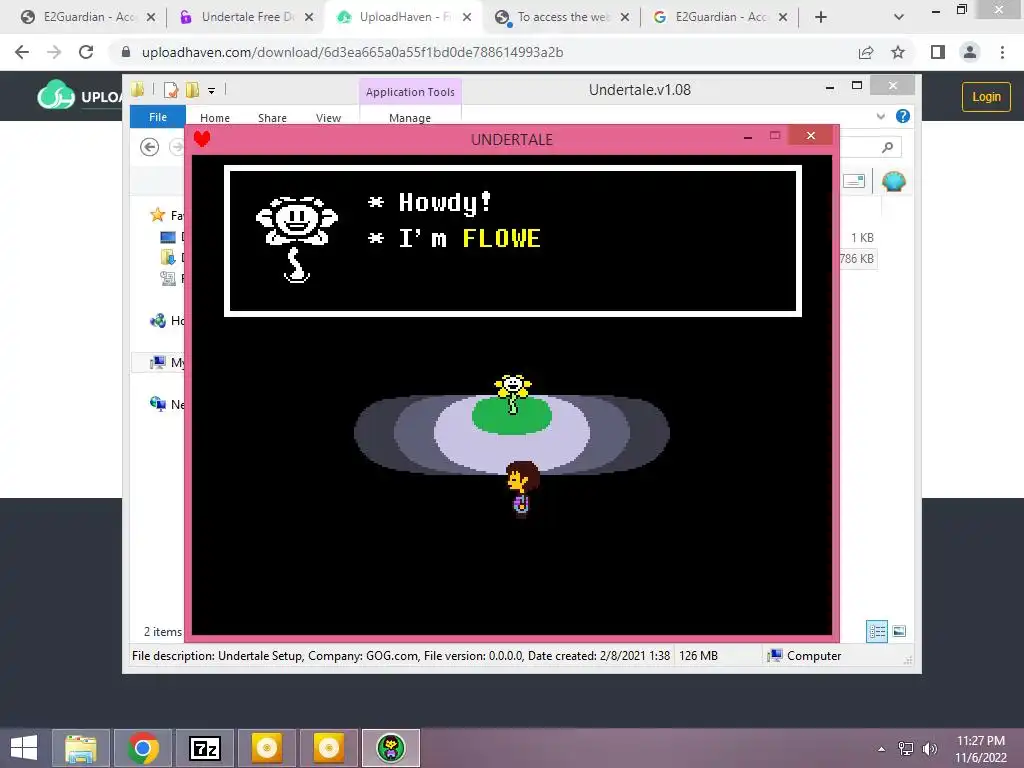Open the Chrome three-dot menu
The height and width of the screenshot is (768, 1024).
coord(1002,52)
